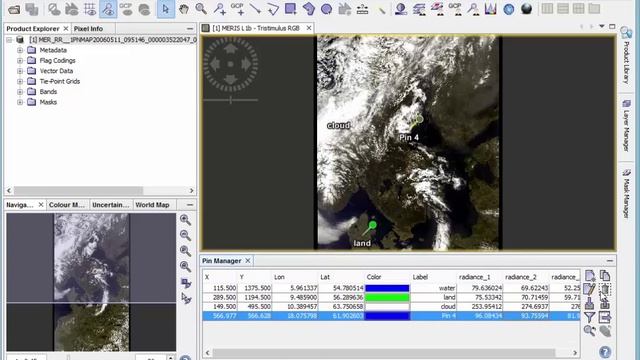This screenshot has height=360, width=640.
Task: Collapse the MER_RR product root node
Action: (x=9, y=40)
